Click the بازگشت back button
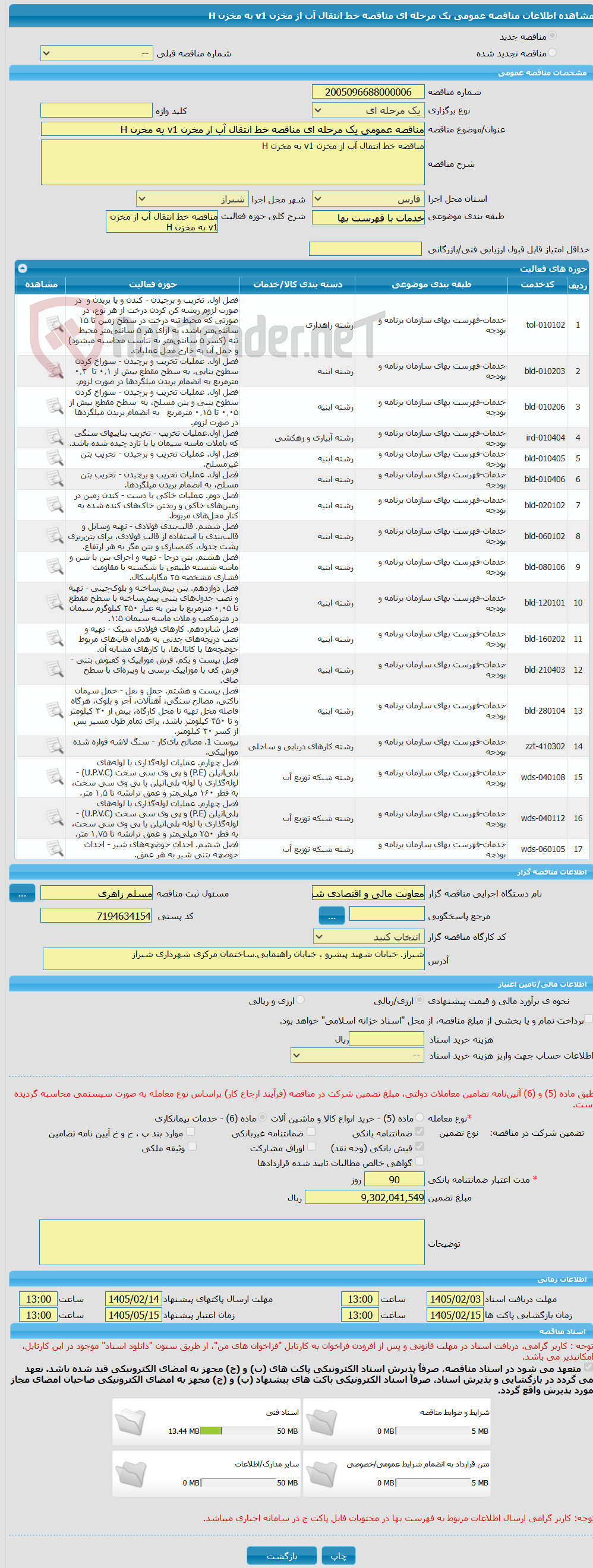 click(x=282, y=1555)
